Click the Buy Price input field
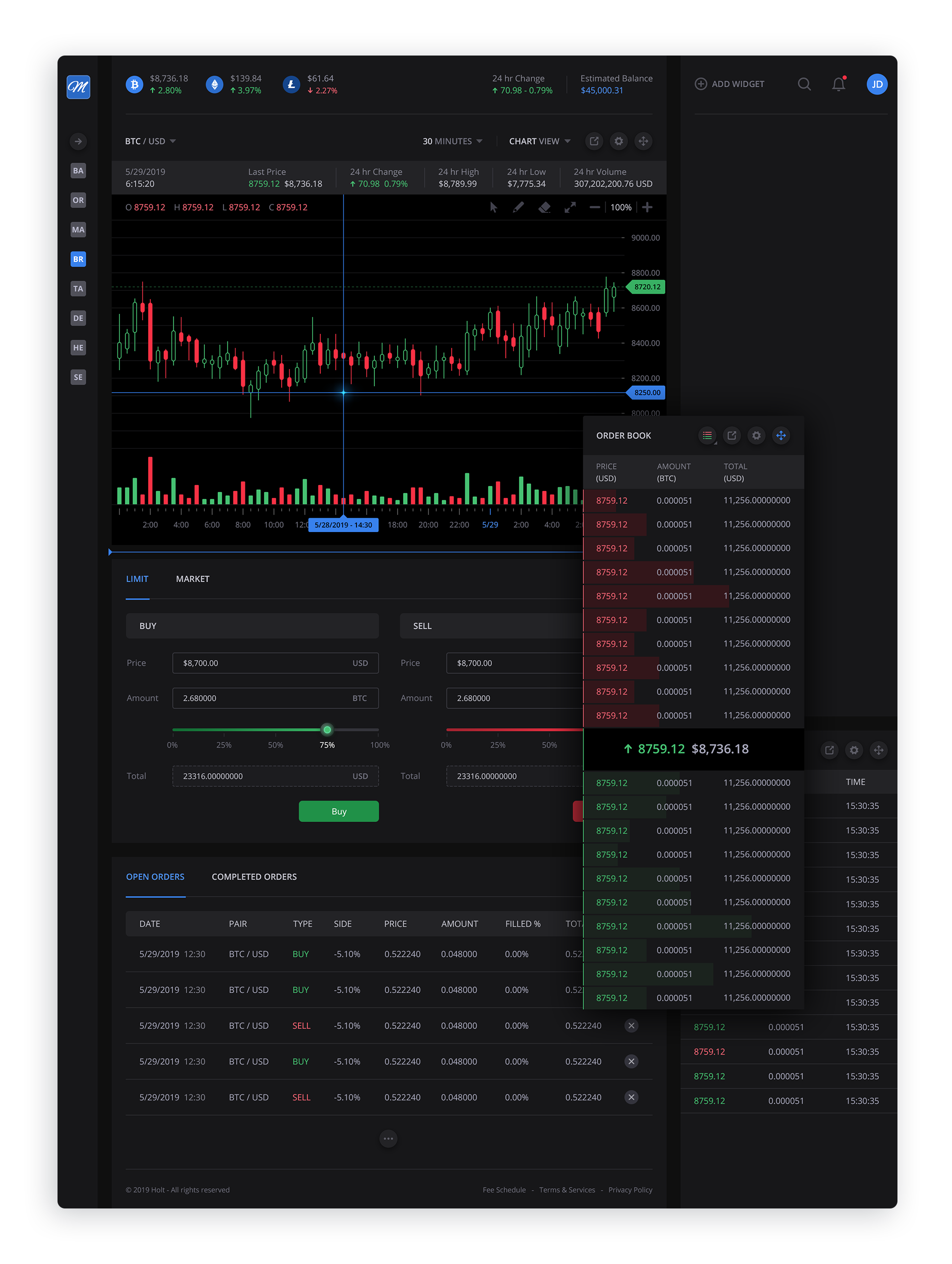The width and height of the screenshot is (952, 1264). click(275, 663)
